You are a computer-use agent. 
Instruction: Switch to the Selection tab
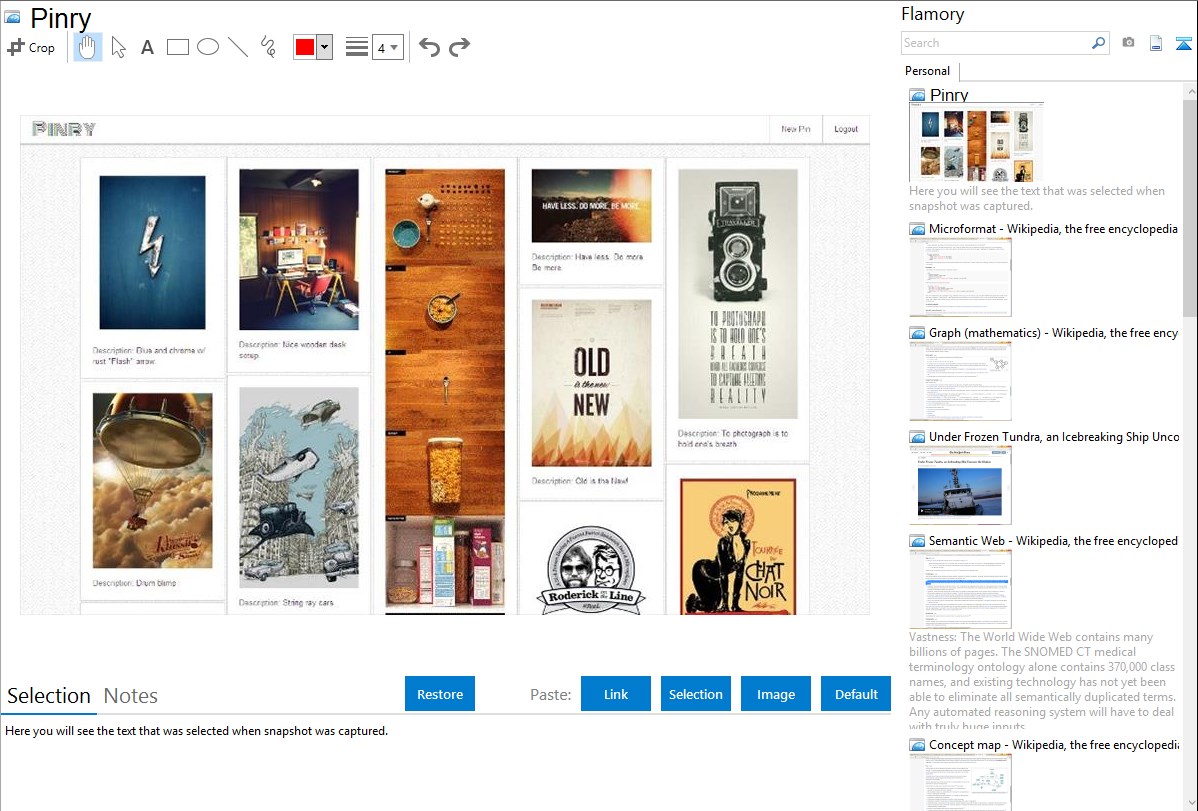tap(49, 696)
